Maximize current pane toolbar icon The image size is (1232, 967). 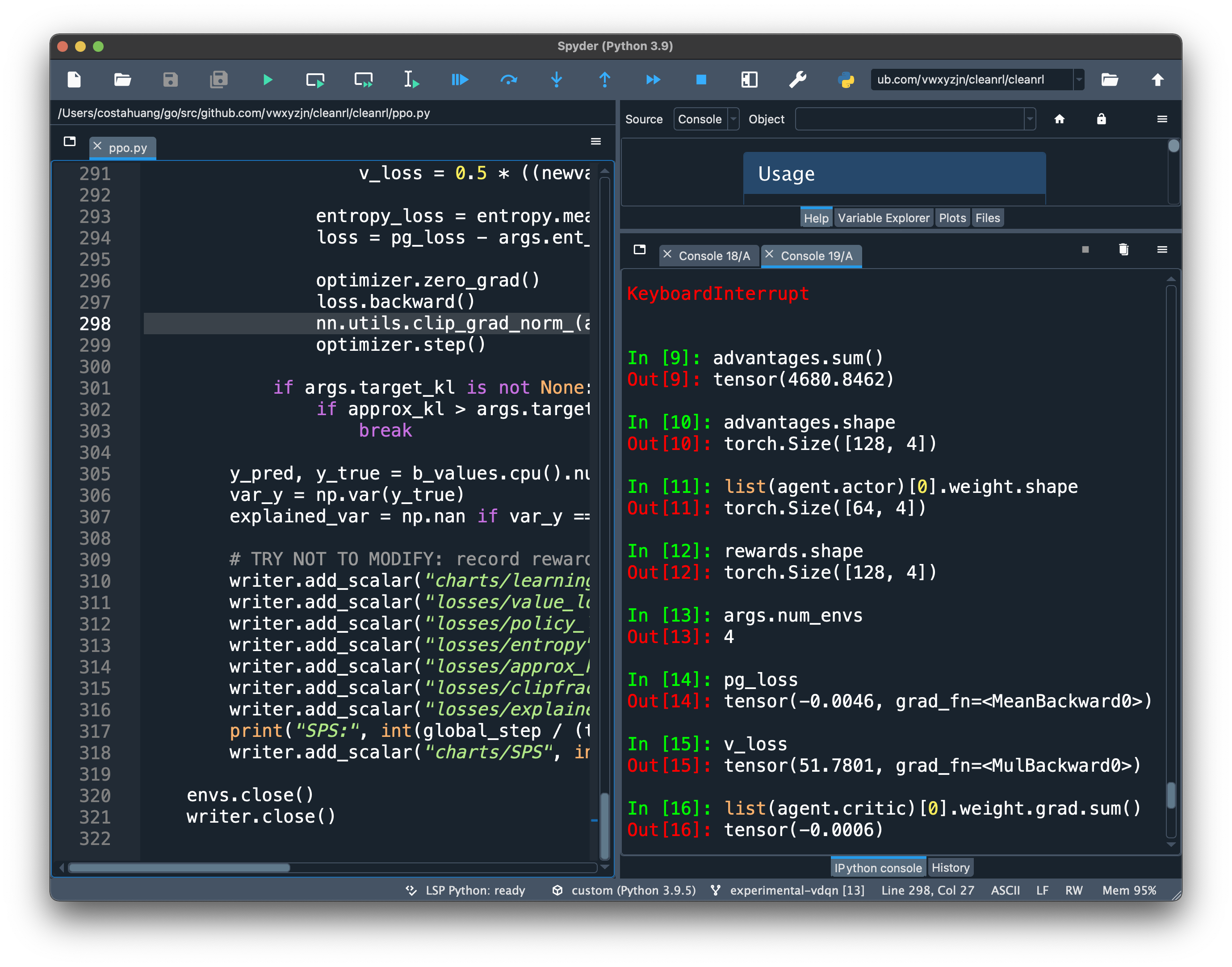pos(749,80)
